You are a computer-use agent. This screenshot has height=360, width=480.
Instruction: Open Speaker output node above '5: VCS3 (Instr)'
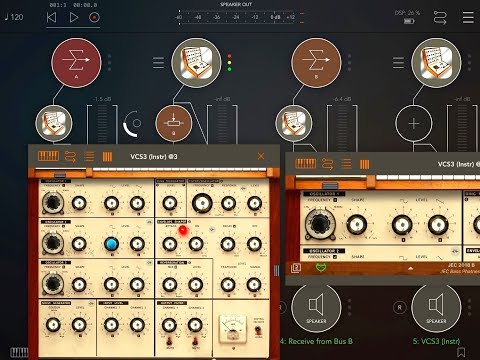coord(436,307)
